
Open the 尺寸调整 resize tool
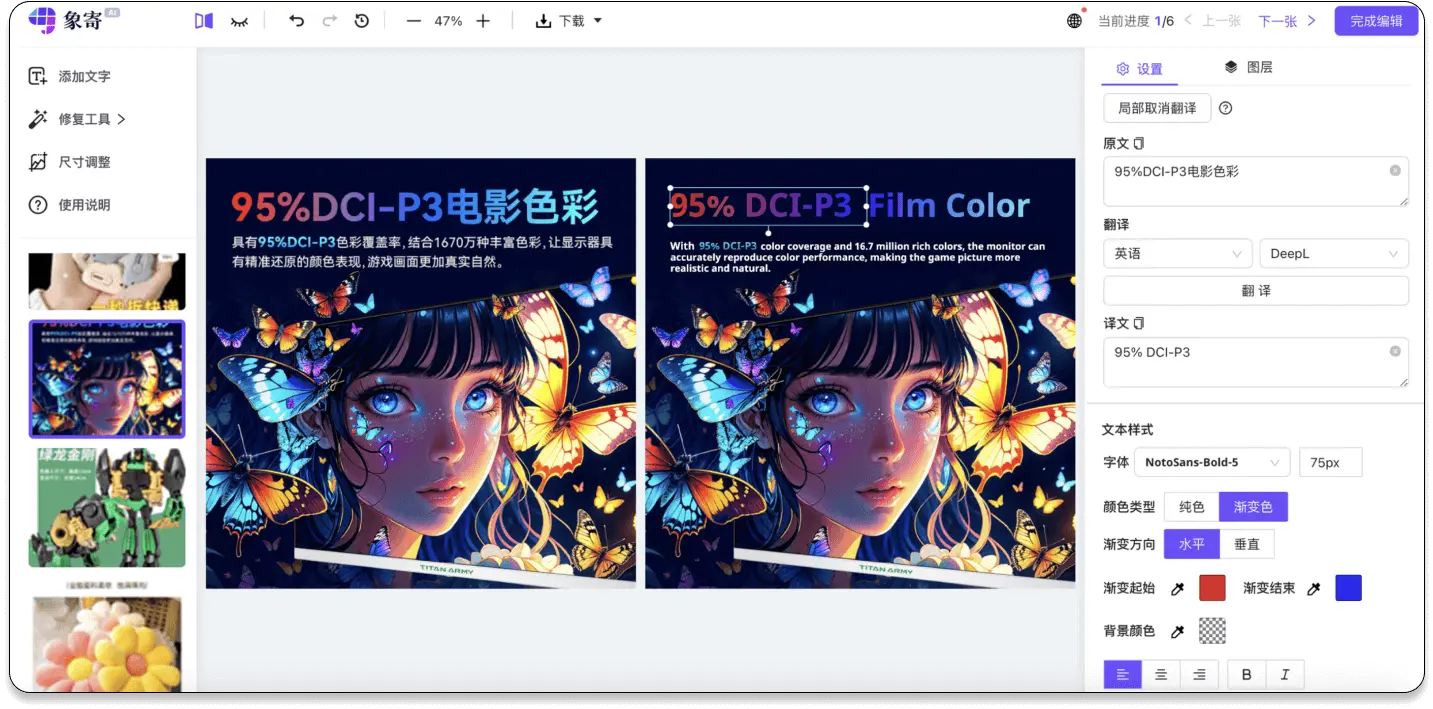click(x=70, y=162)
